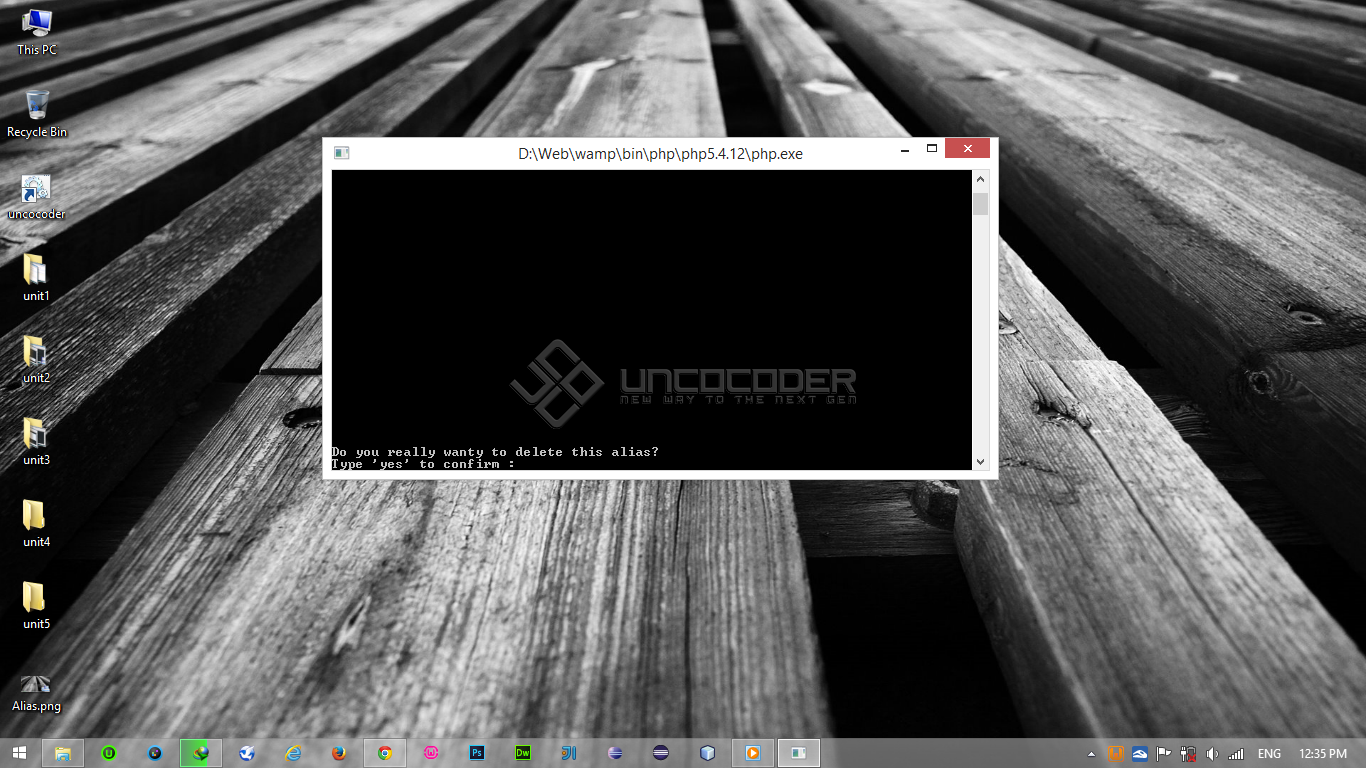Select the Recycle Bin desktop icon
The image size is (1366, 768).
coord(37,114)
